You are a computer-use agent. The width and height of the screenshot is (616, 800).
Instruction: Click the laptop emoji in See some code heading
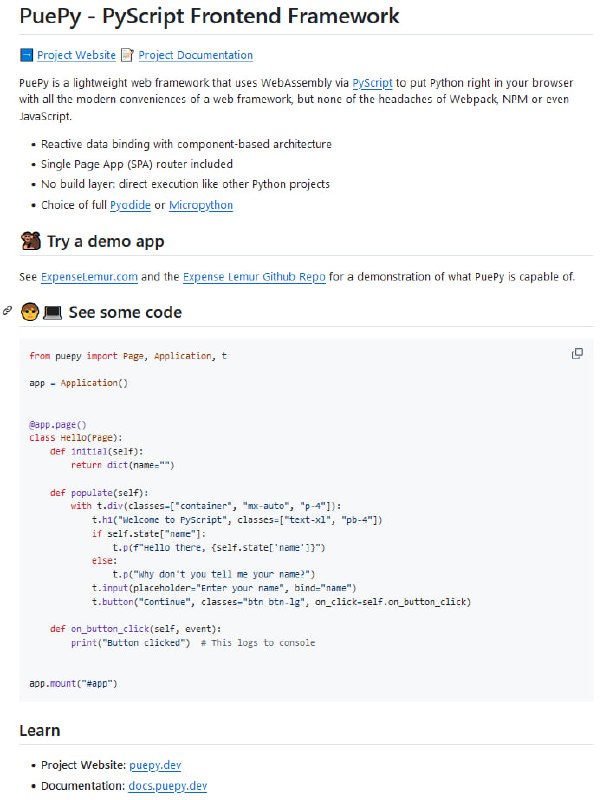[53, 312]
